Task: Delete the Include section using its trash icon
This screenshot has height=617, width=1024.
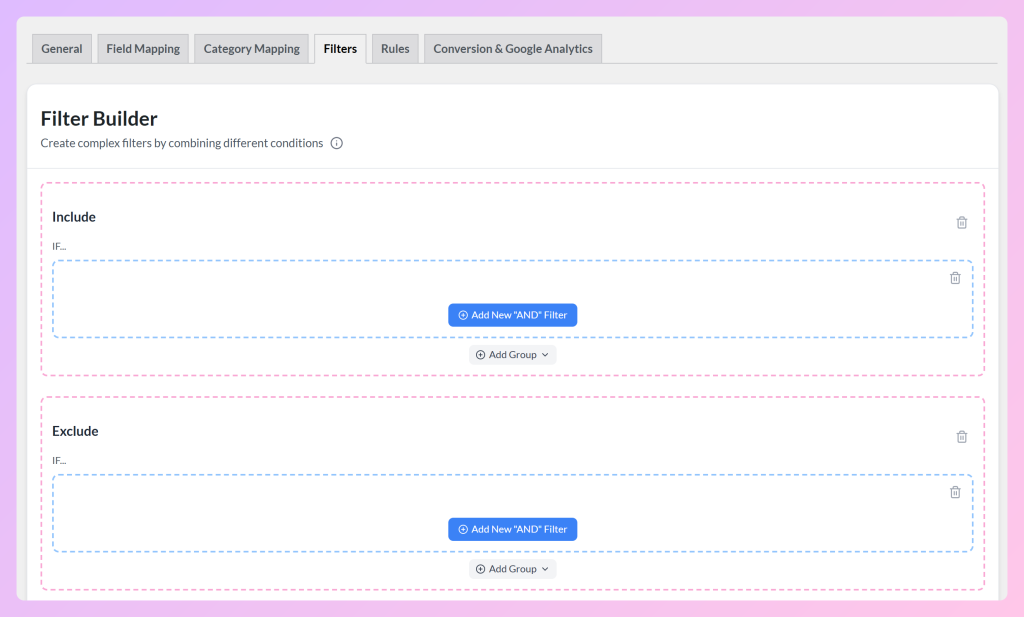Action: [961, 223]
